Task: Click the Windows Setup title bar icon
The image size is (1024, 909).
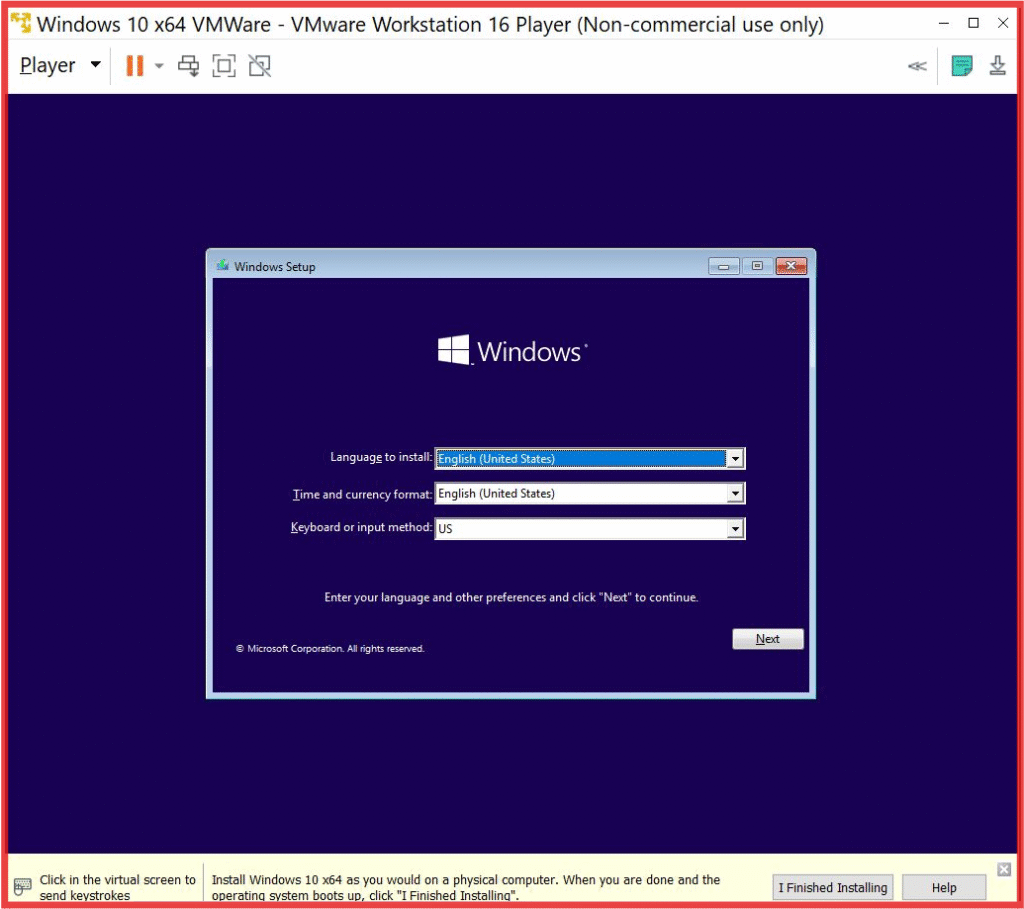Action: coord(222,266)
